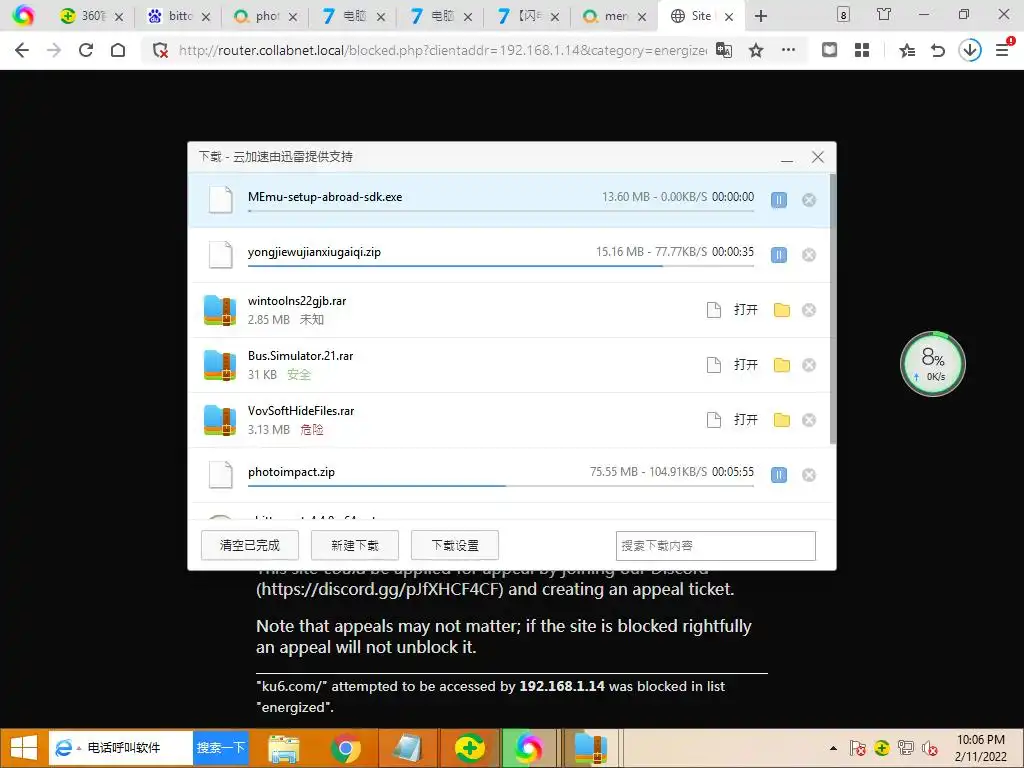
Task: Switch to the bitto tab
Action: (178, 16)
